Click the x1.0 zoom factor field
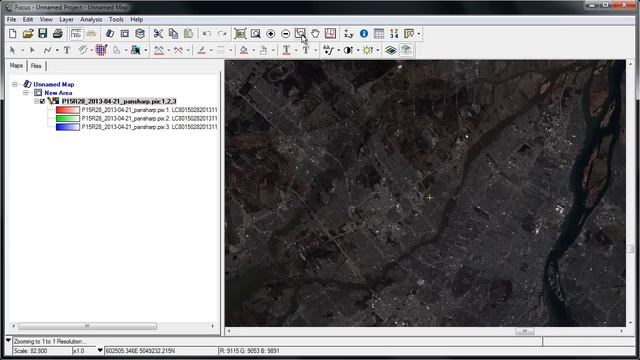This screenshot has width=640, height=360. click(84, 351)
